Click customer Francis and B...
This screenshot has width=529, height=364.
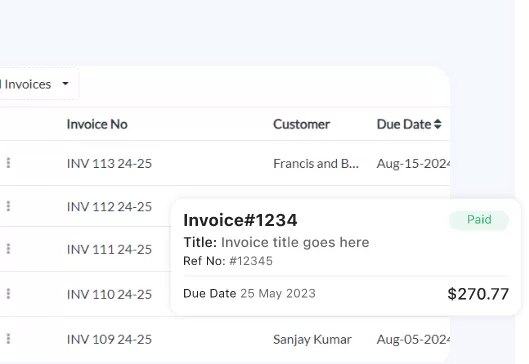316,164
